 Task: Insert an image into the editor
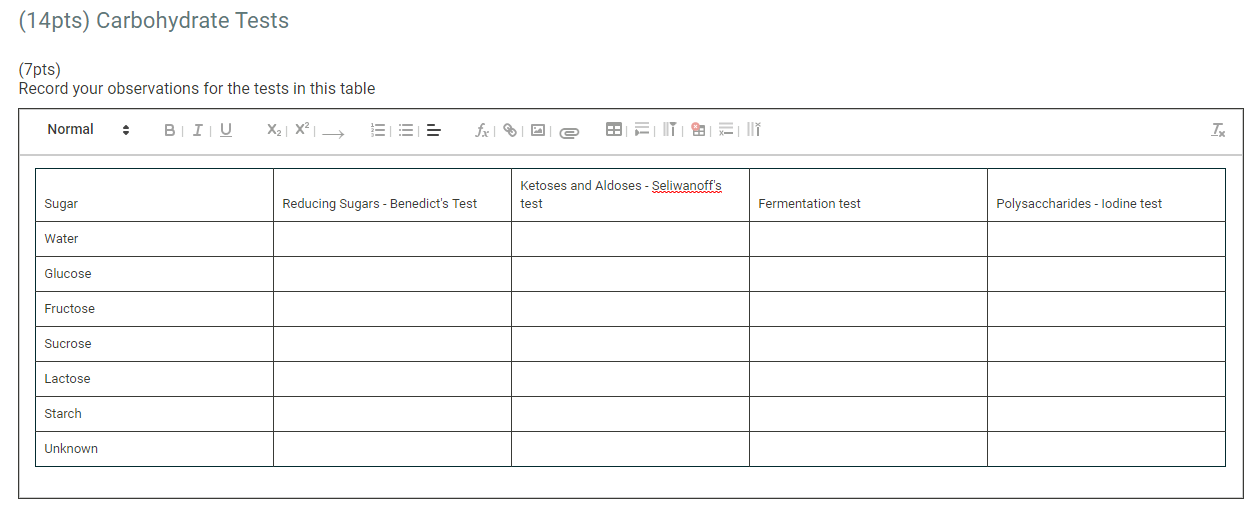[538, 130]
